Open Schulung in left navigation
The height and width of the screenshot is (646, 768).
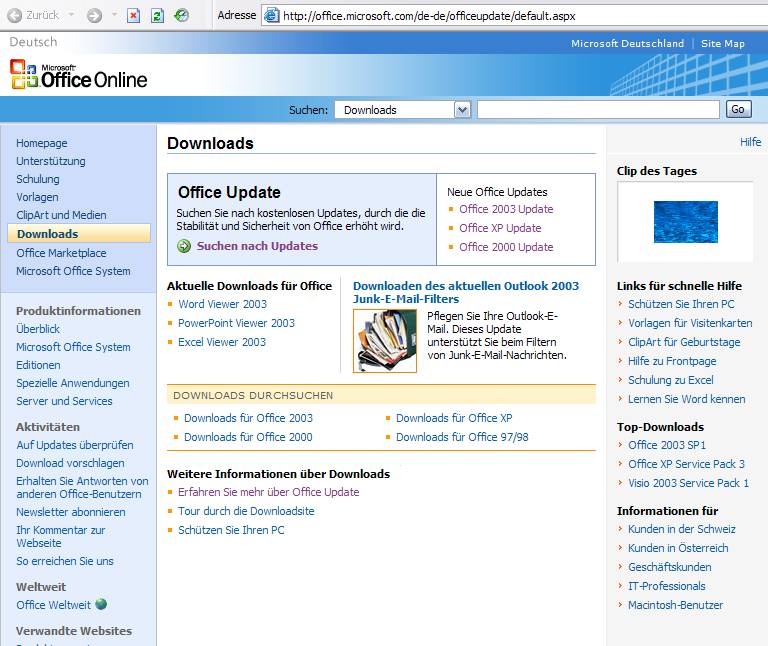tap(38, 179)
